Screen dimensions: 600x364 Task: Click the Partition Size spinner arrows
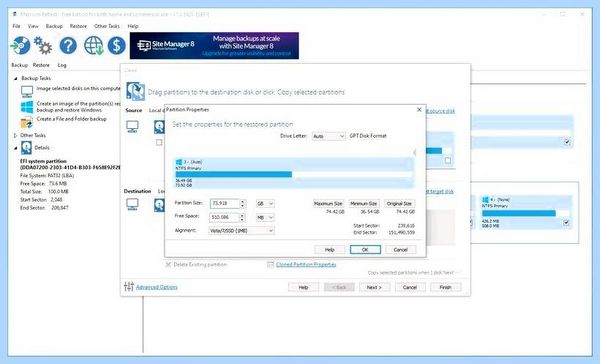coord(242,204)
